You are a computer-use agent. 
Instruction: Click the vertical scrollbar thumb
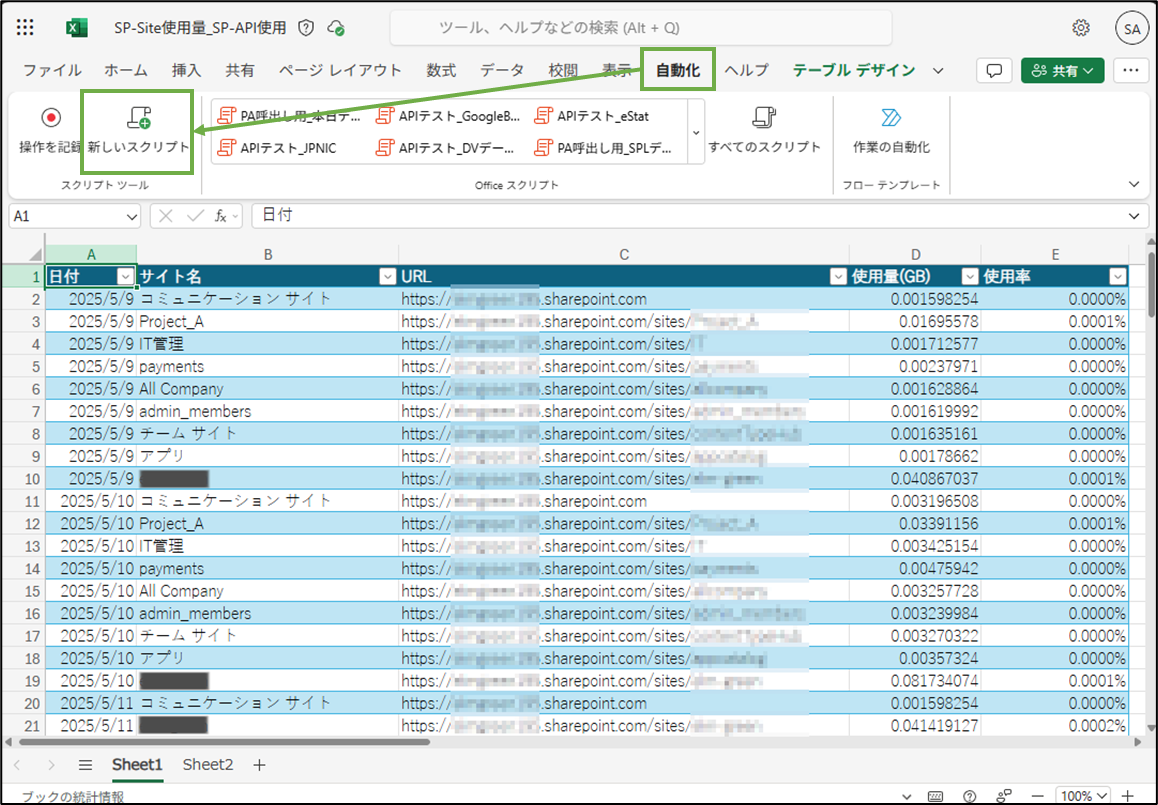[1151, 285]
